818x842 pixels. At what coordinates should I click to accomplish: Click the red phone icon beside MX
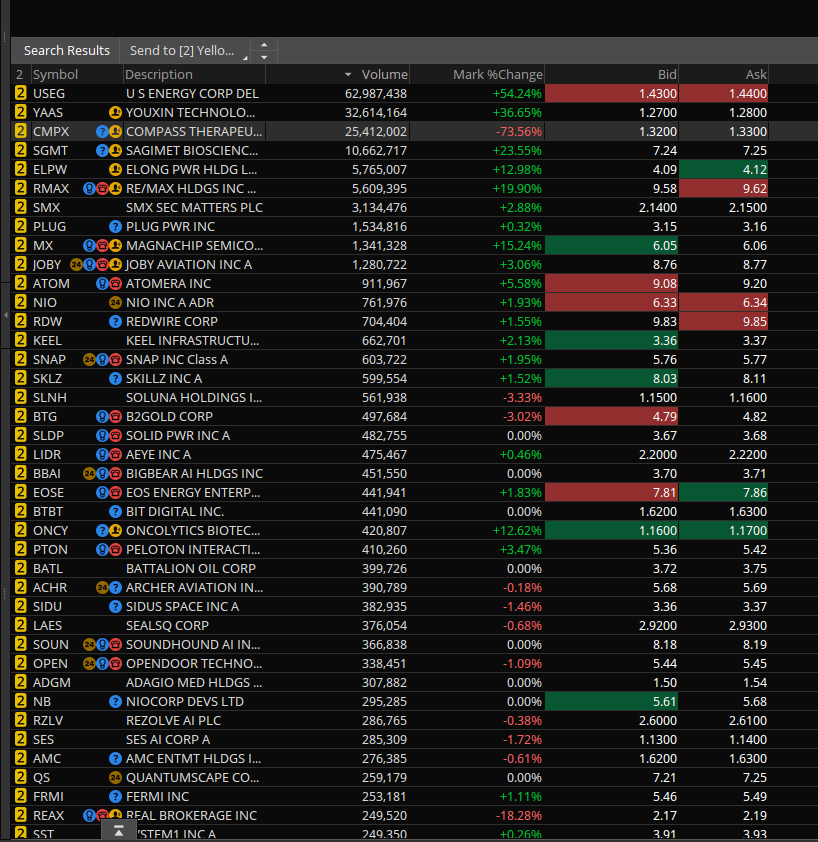(102, 245)
